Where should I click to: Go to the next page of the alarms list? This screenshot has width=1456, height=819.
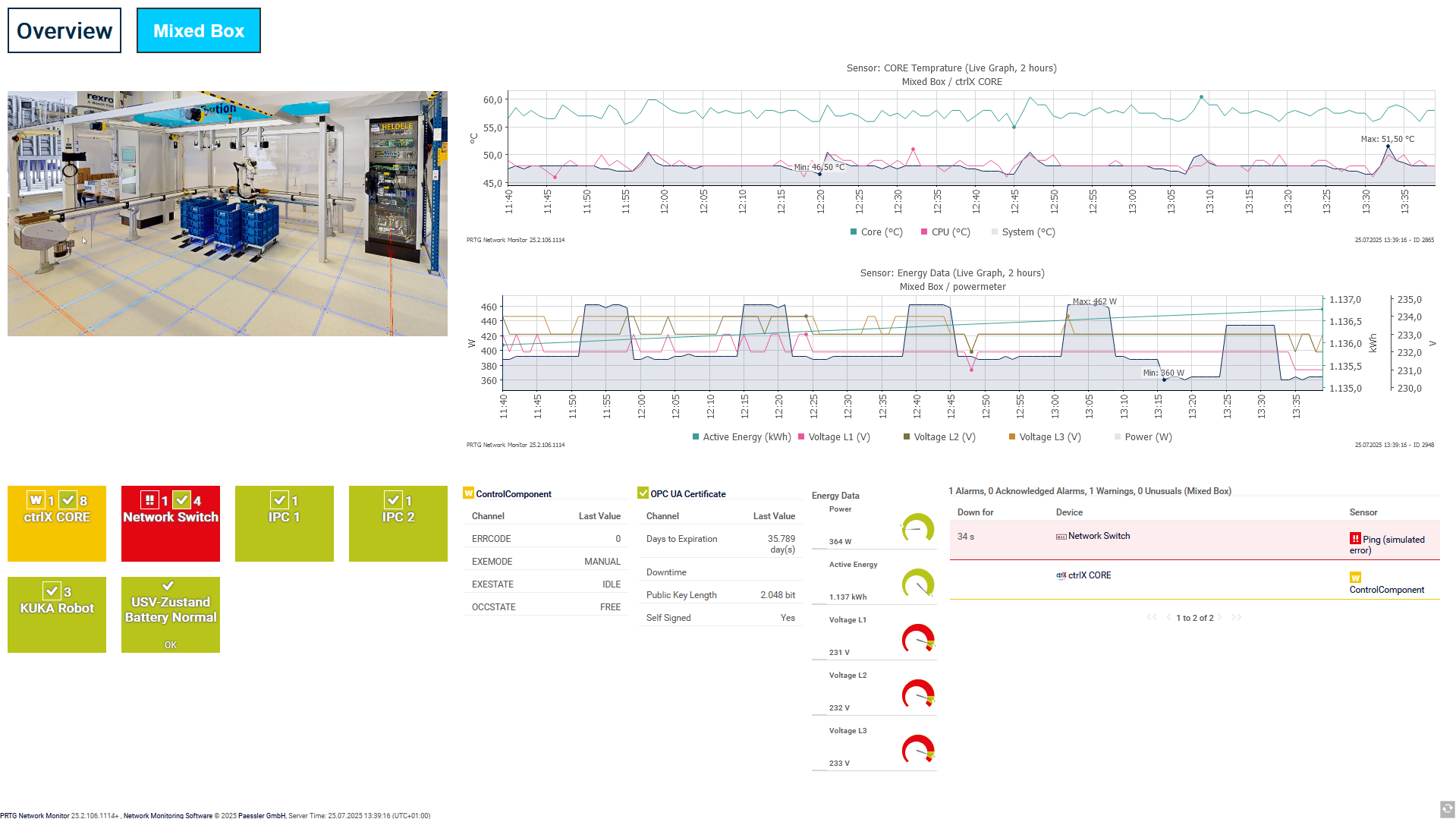pyautogui.click(x=1221, y=618)
